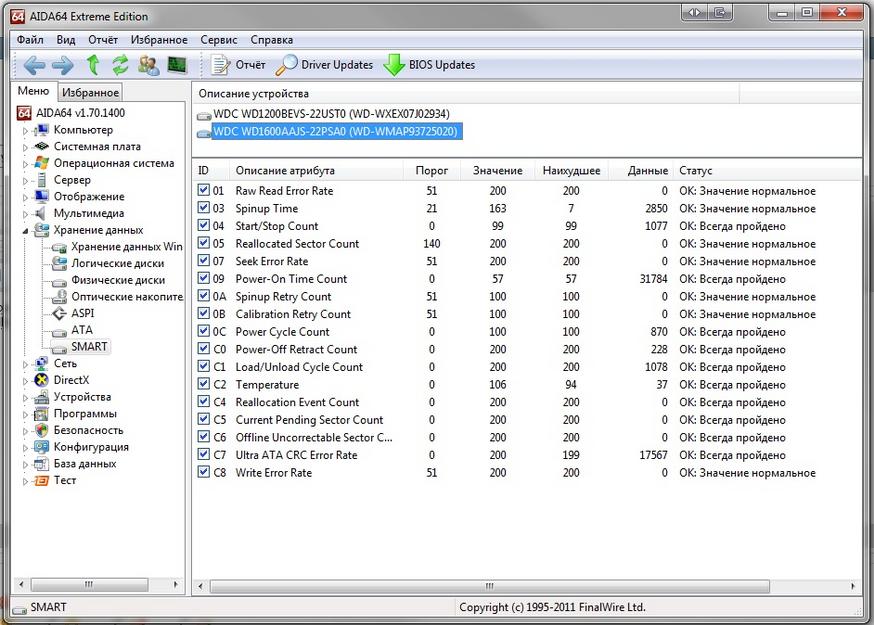
Task: Click the Отображение monitor icon
Action: pos(41,196)
